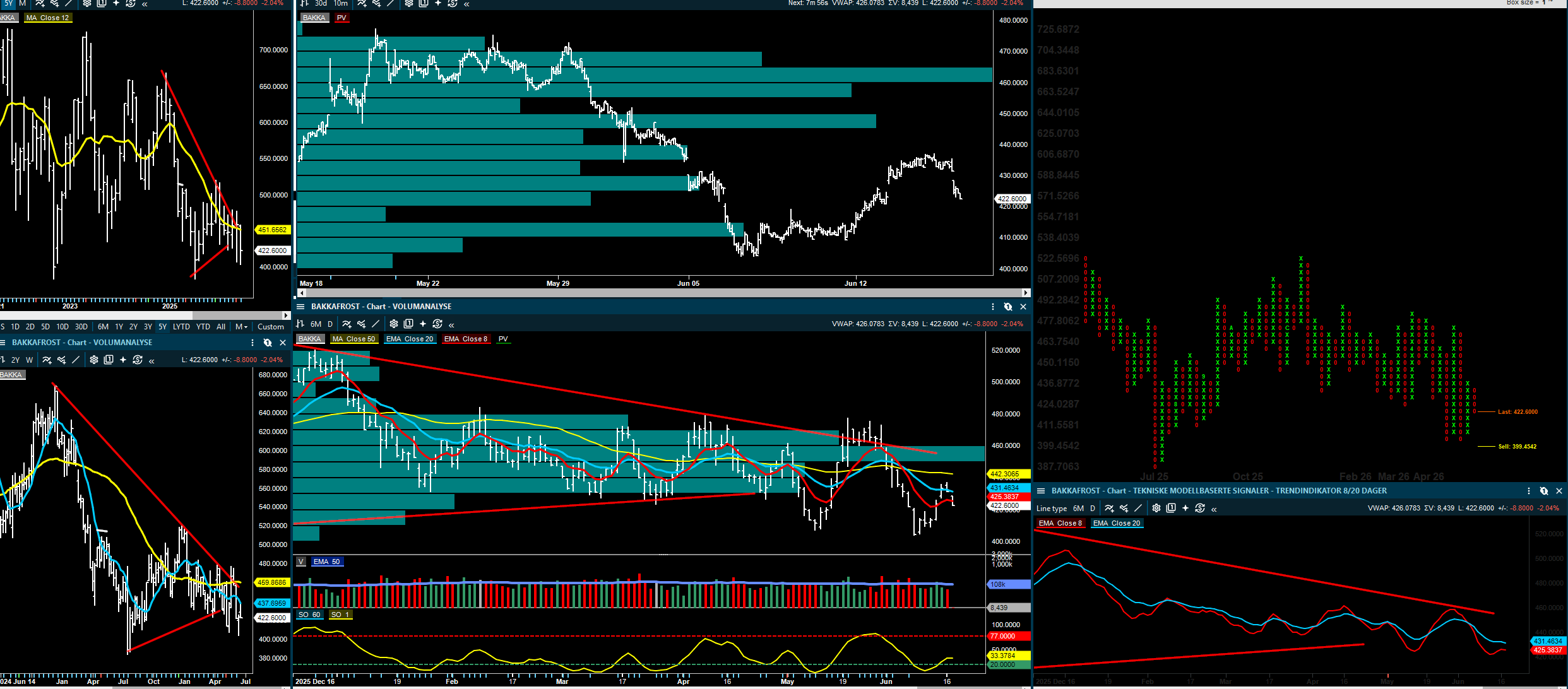
Task: Activate crosshair in TRENDINDIKATOR chart toolbar
Action: [1185, 508]
